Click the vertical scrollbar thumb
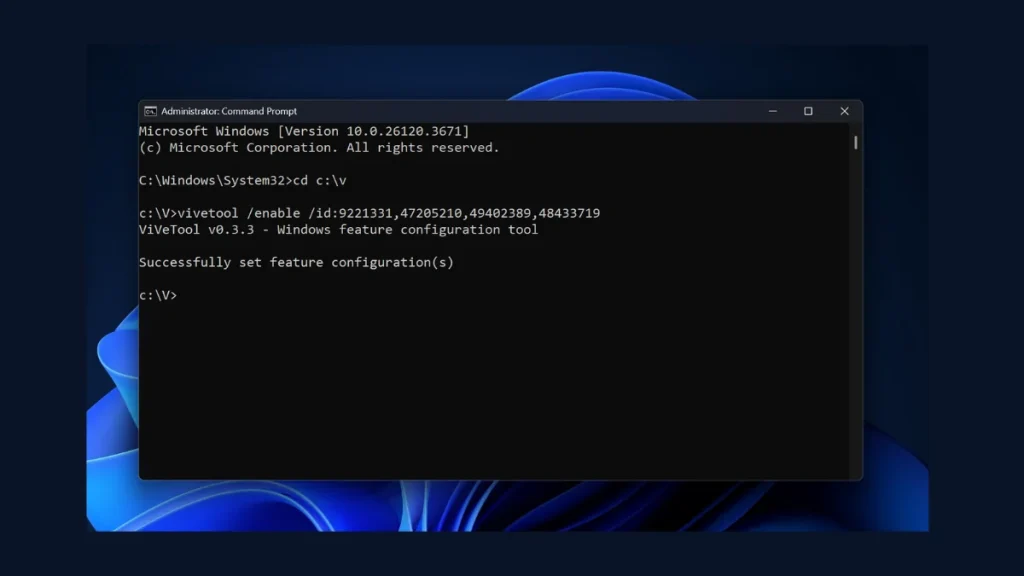The height and width of the screenshot is (576, 1024). click(x=856, y=142)
